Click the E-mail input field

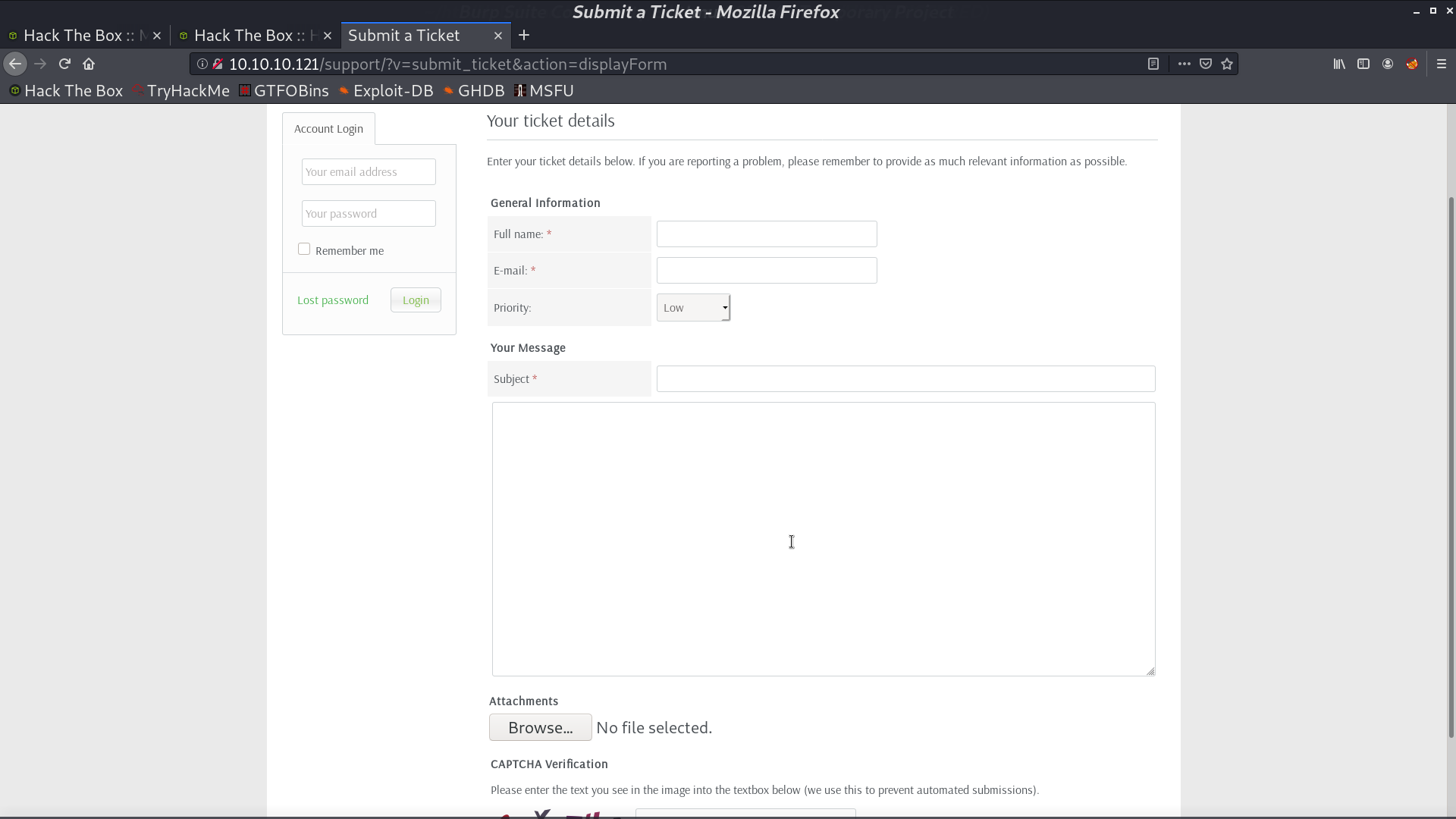(767, 271)
